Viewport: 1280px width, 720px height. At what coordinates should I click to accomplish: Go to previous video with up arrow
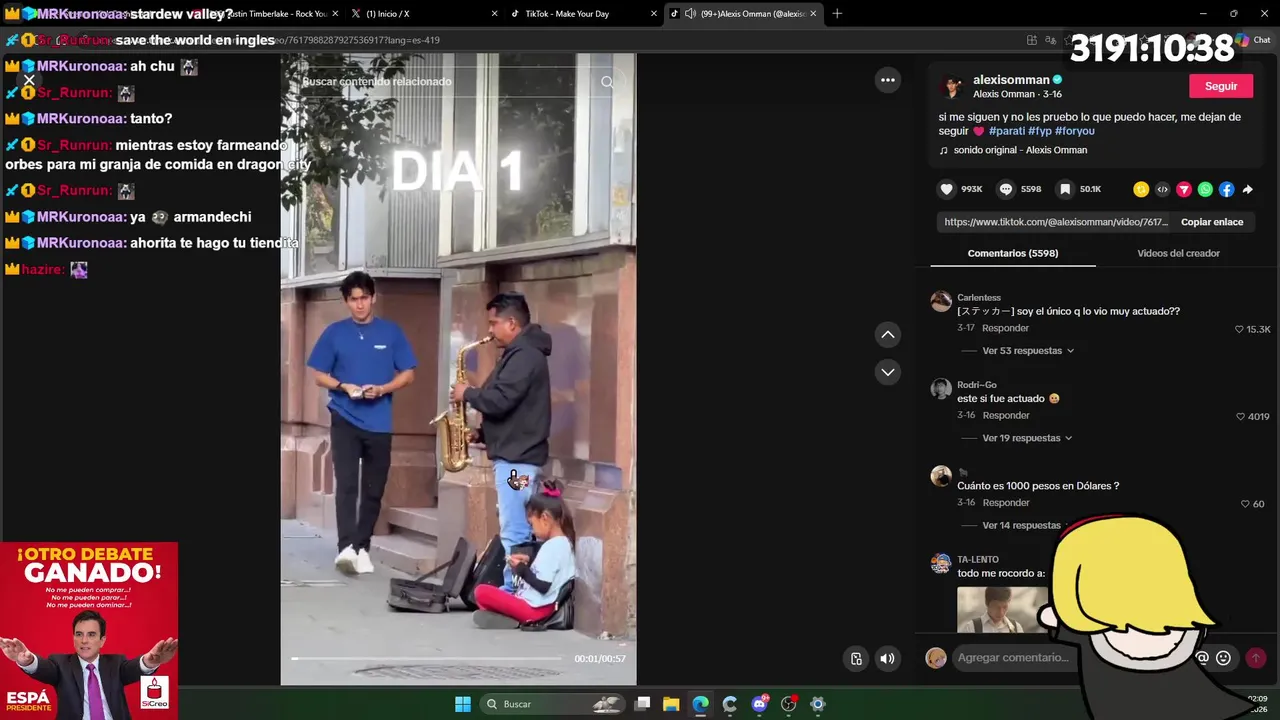coord(887,335)
